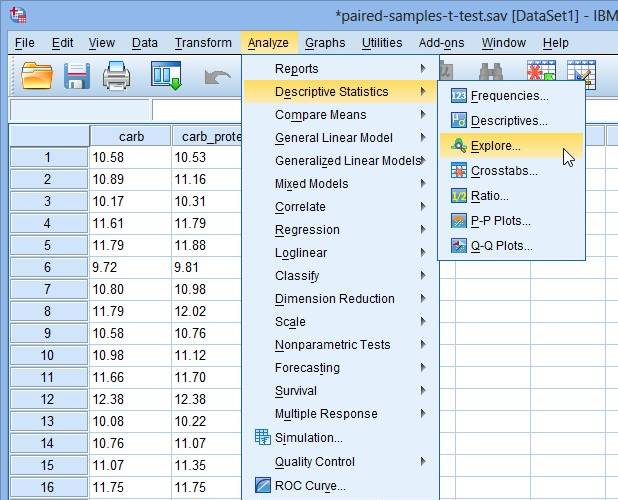The height and width of the screenshot is (500, 618).
Task: Click the Undo arrow icon
Action: click(x=216, y=76)
